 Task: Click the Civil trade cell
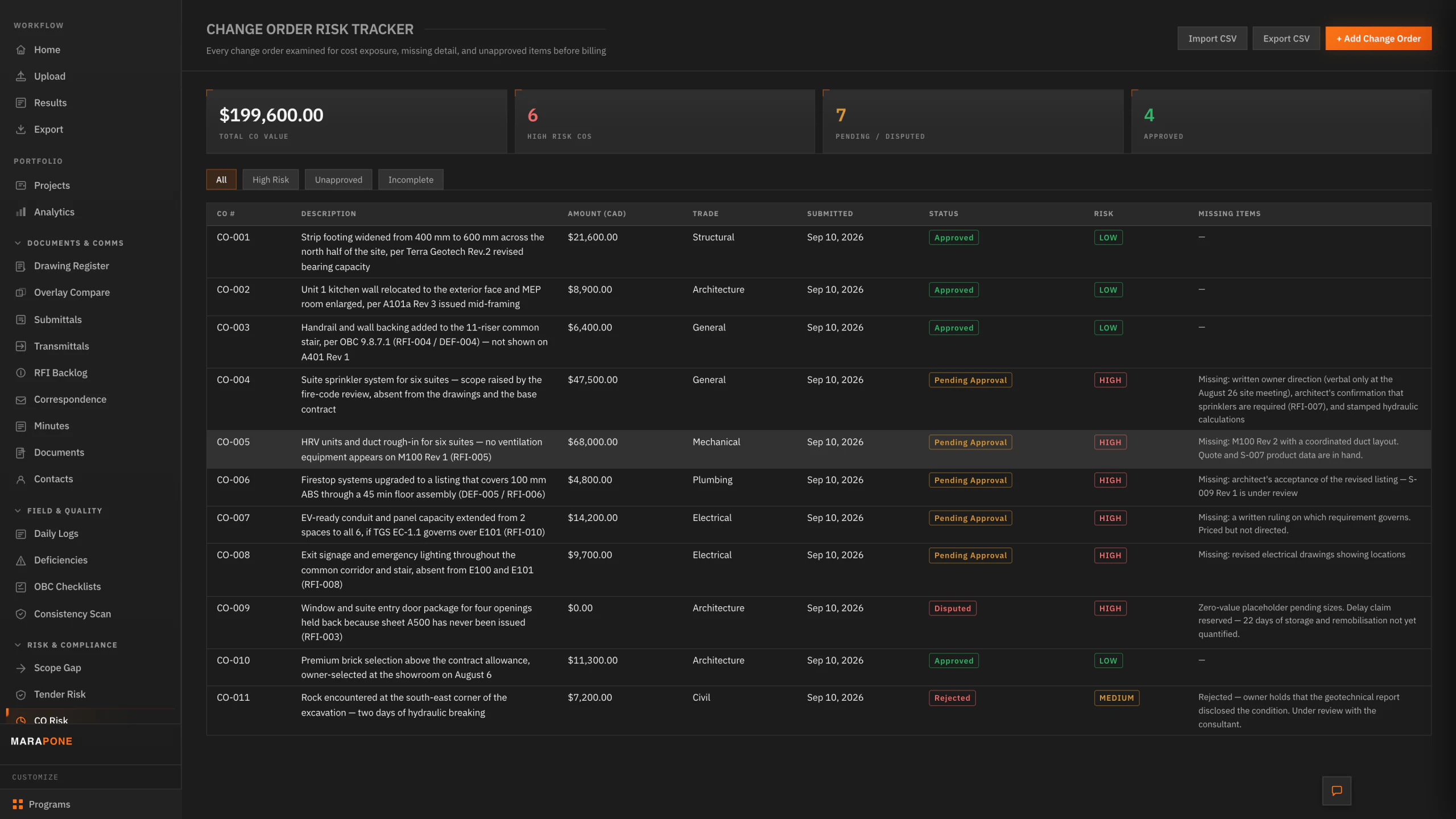point(701,697)
